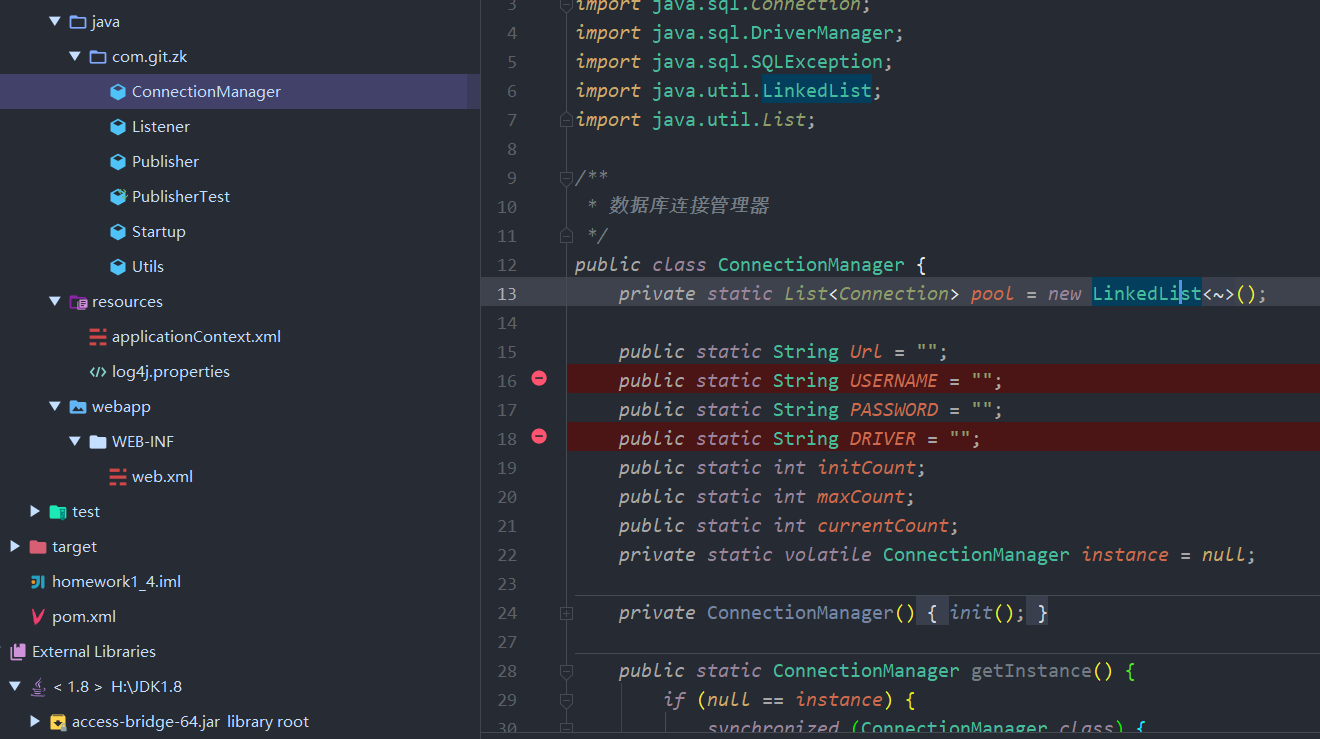This screenshot has height=739, width=1320.
Task: Click External Libraries icon
Action: point(18,651)
